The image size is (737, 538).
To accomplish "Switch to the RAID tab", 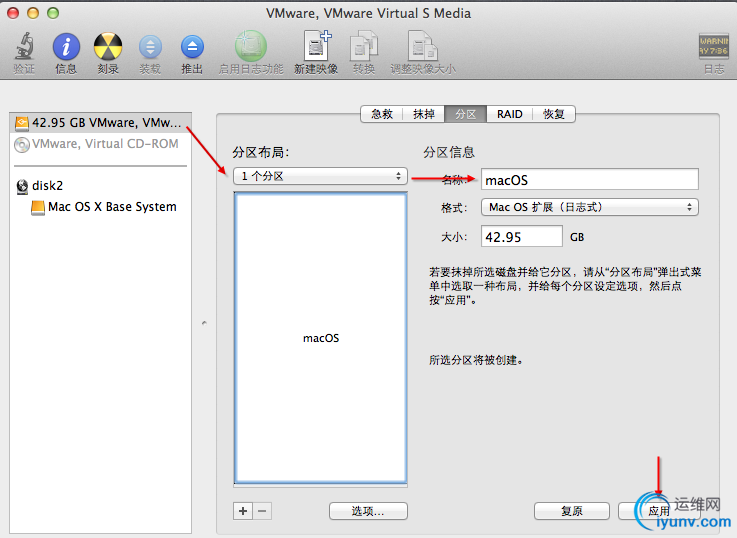I will point(510,114).
